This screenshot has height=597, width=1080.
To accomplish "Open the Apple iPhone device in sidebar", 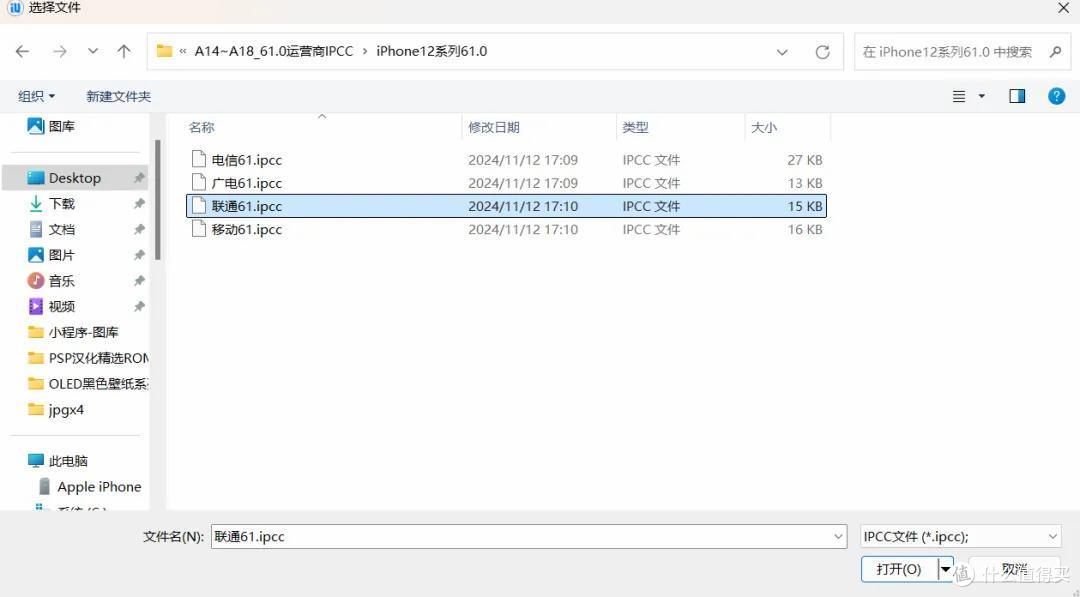I will (98, 487).
